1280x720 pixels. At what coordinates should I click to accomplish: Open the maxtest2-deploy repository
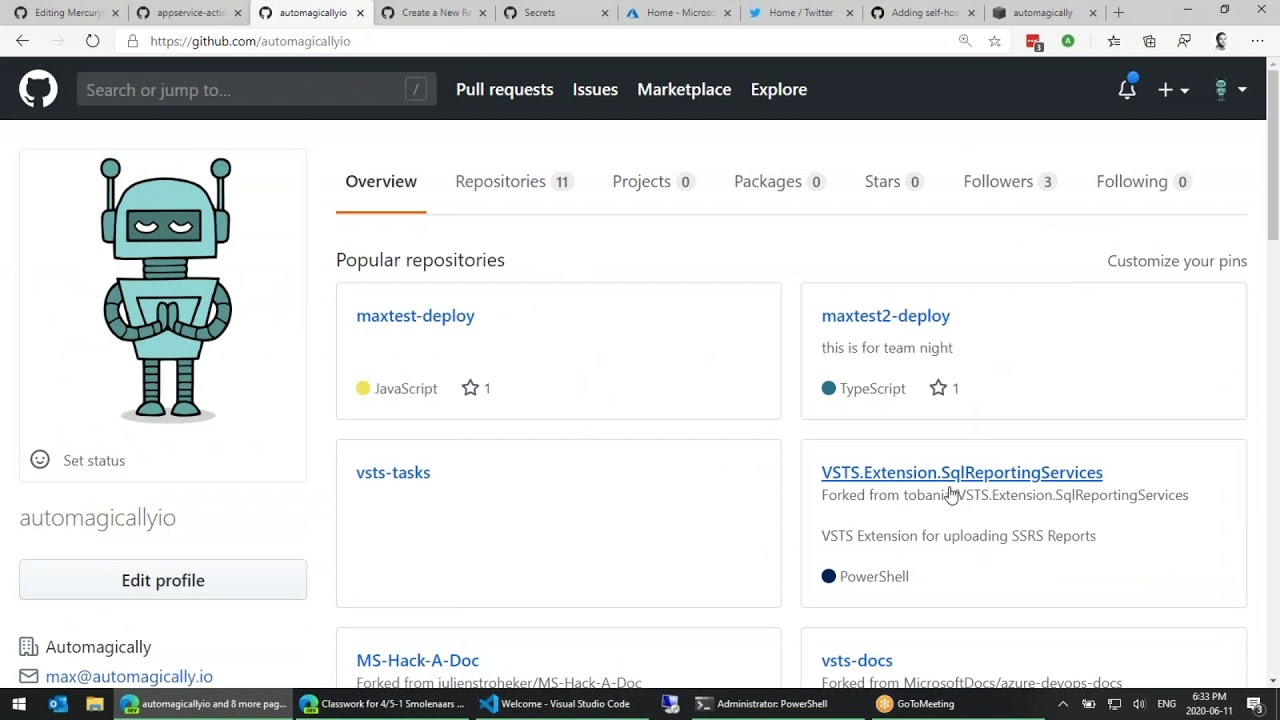point(885,316)
